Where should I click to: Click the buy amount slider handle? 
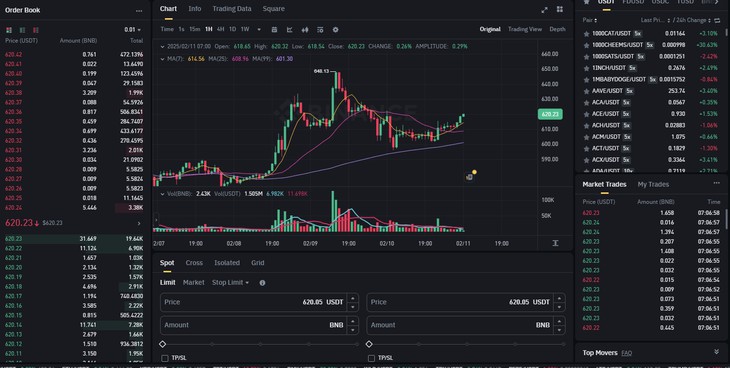(x=162, y=344)
